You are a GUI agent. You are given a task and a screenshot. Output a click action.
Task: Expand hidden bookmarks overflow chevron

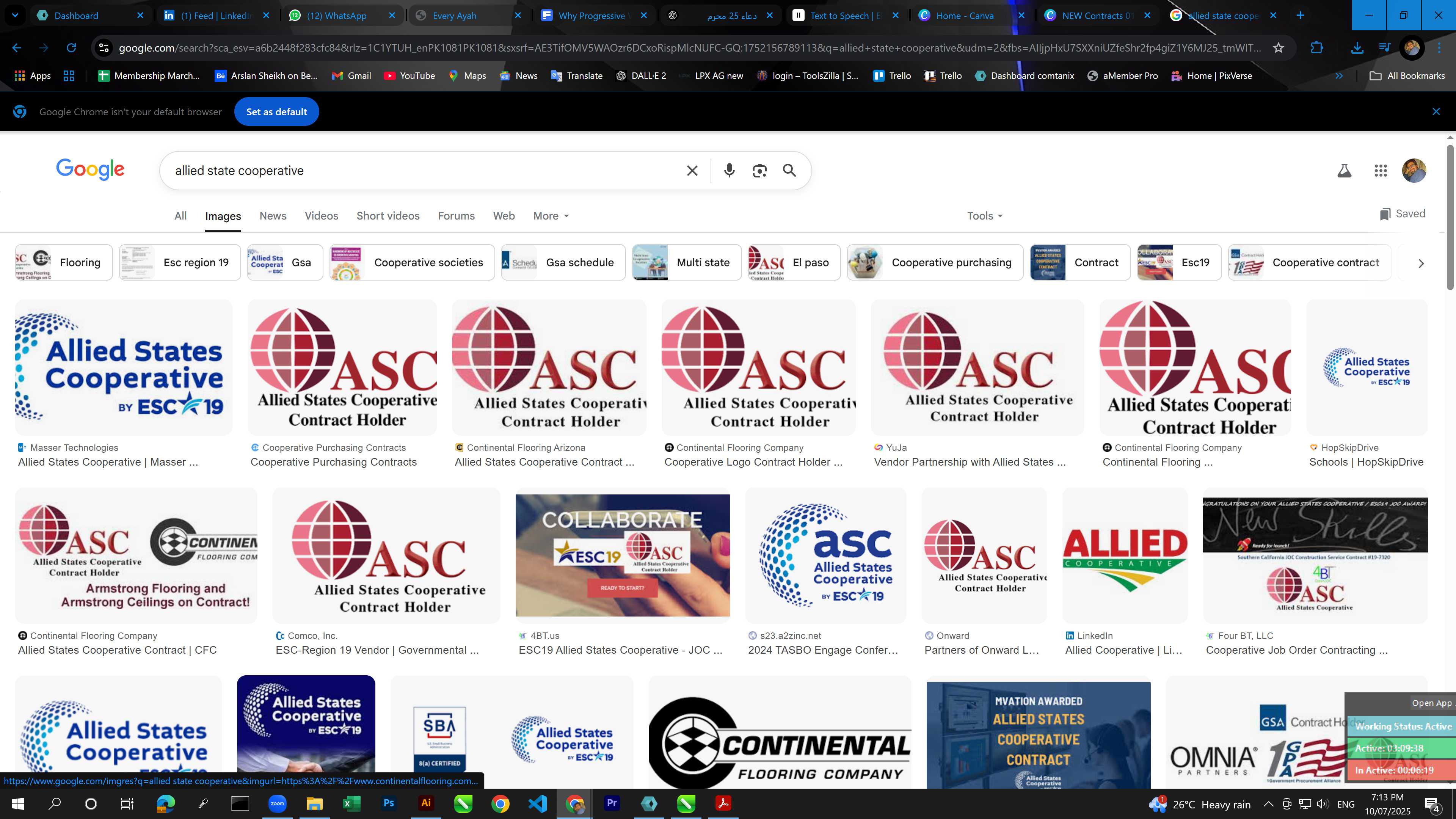pos(1339,76)
